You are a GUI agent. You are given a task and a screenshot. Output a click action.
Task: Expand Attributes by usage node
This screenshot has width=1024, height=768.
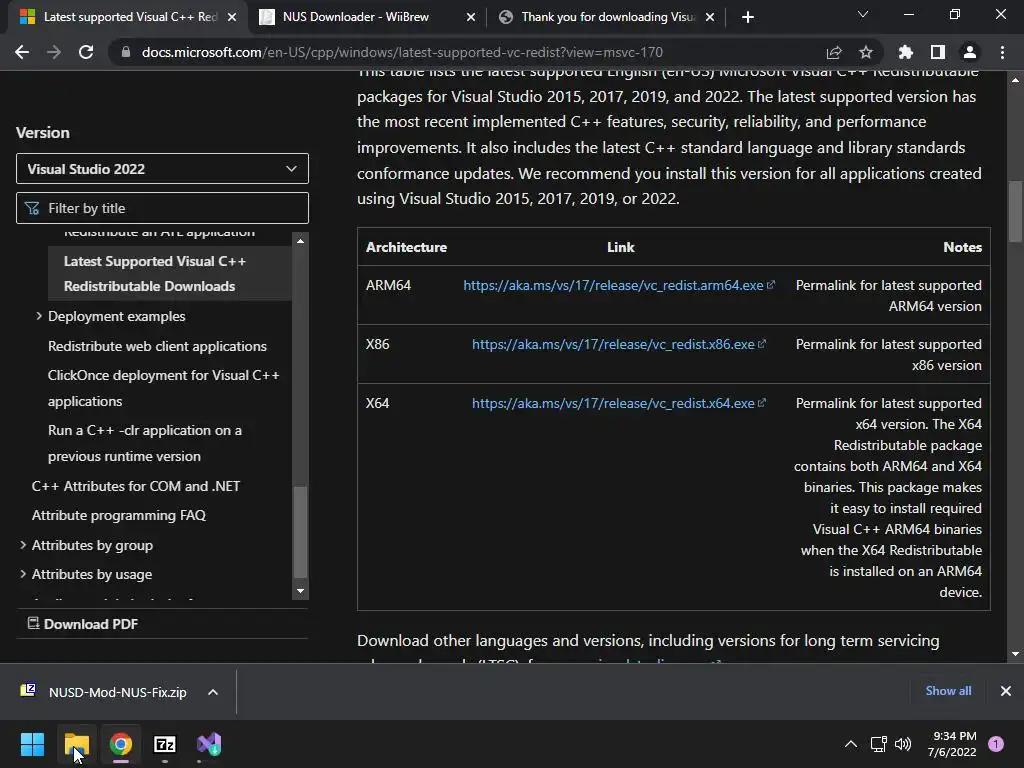click(x=23, y=574)
